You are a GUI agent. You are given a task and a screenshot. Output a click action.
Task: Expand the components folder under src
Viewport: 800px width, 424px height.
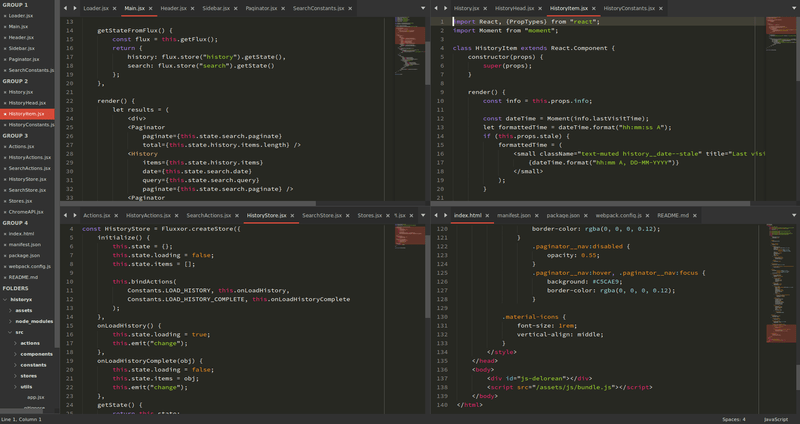point(16,354)
